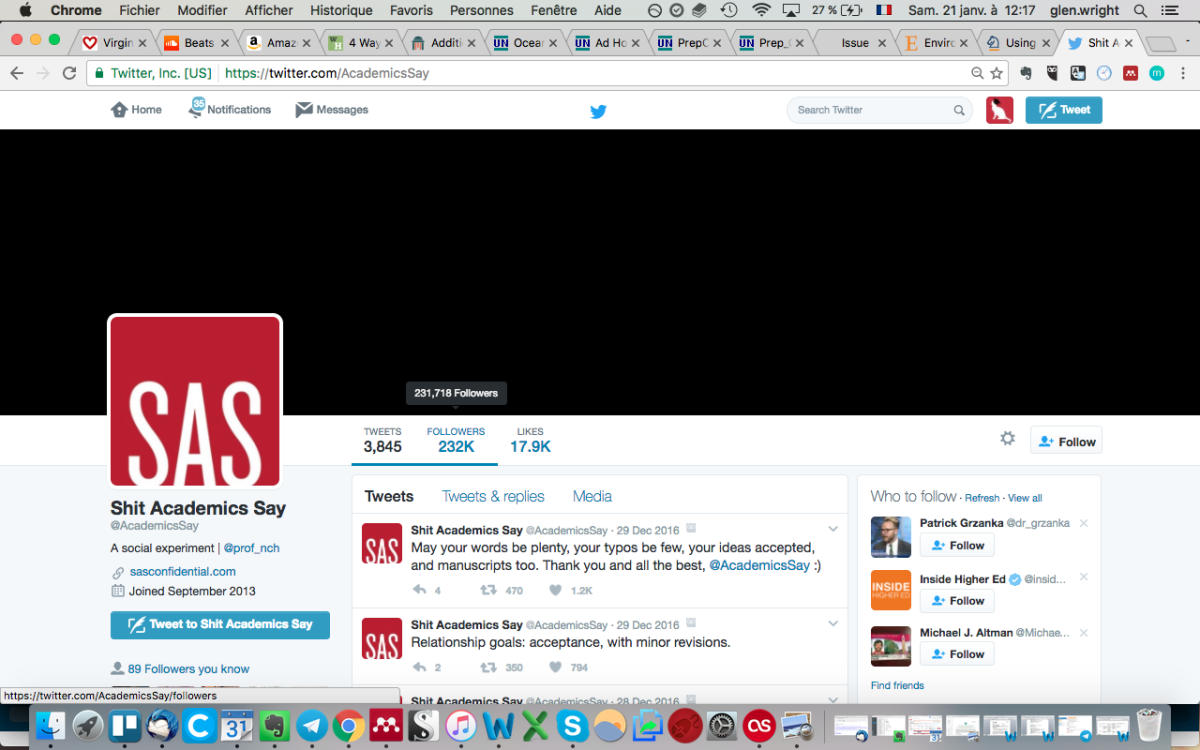Retweet the 'Relationship goals' tweet
Image resolution: width=1200 pixels, height=750 pixels.
coord(488,667)
